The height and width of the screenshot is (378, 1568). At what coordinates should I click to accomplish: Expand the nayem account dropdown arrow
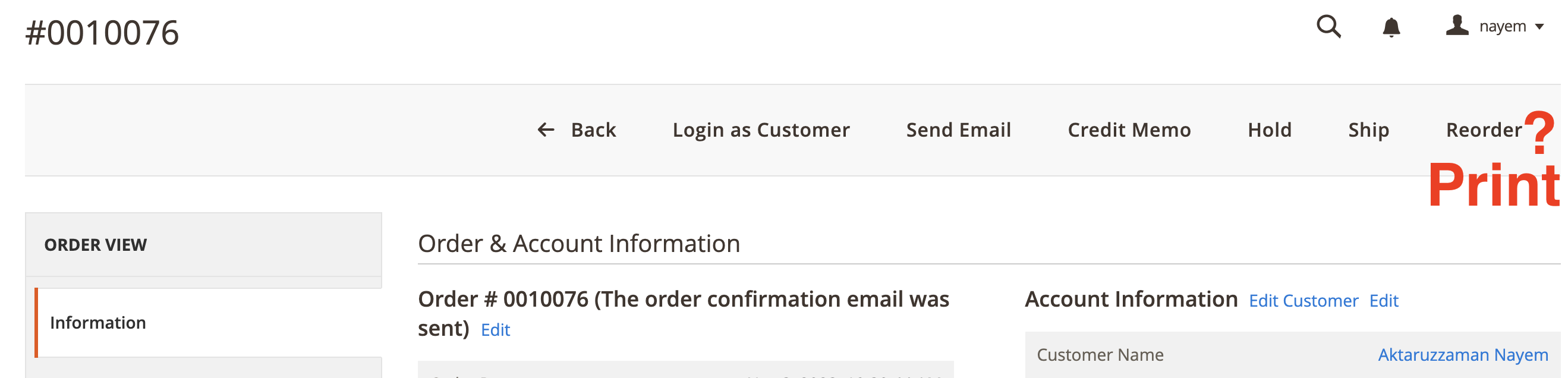click(1539, 27)
